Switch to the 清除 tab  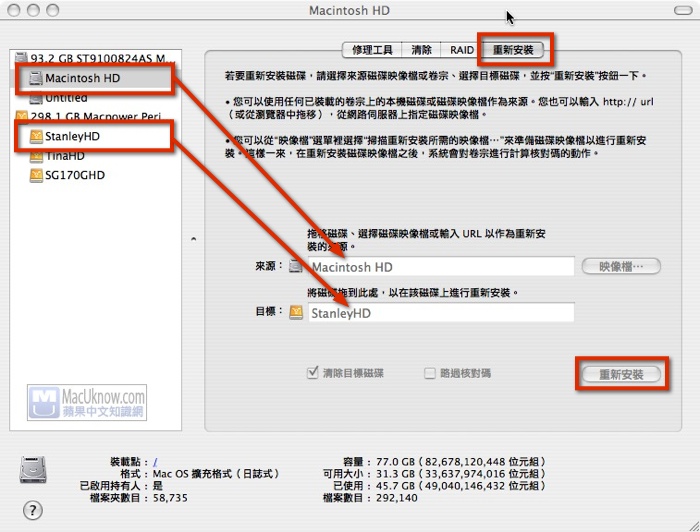pos(421,50)
